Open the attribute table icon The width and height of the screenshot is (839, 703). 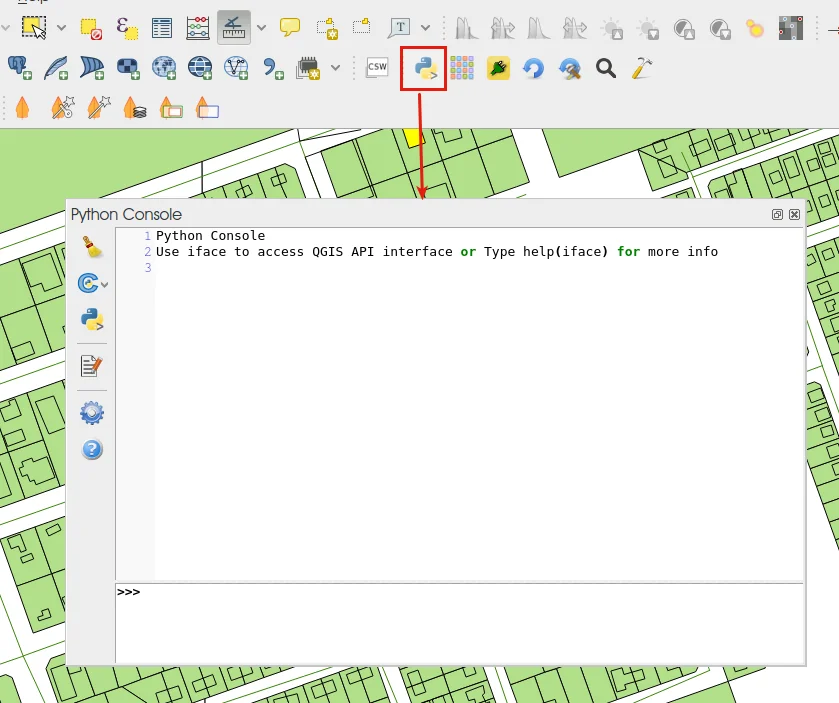coord(162,28)
